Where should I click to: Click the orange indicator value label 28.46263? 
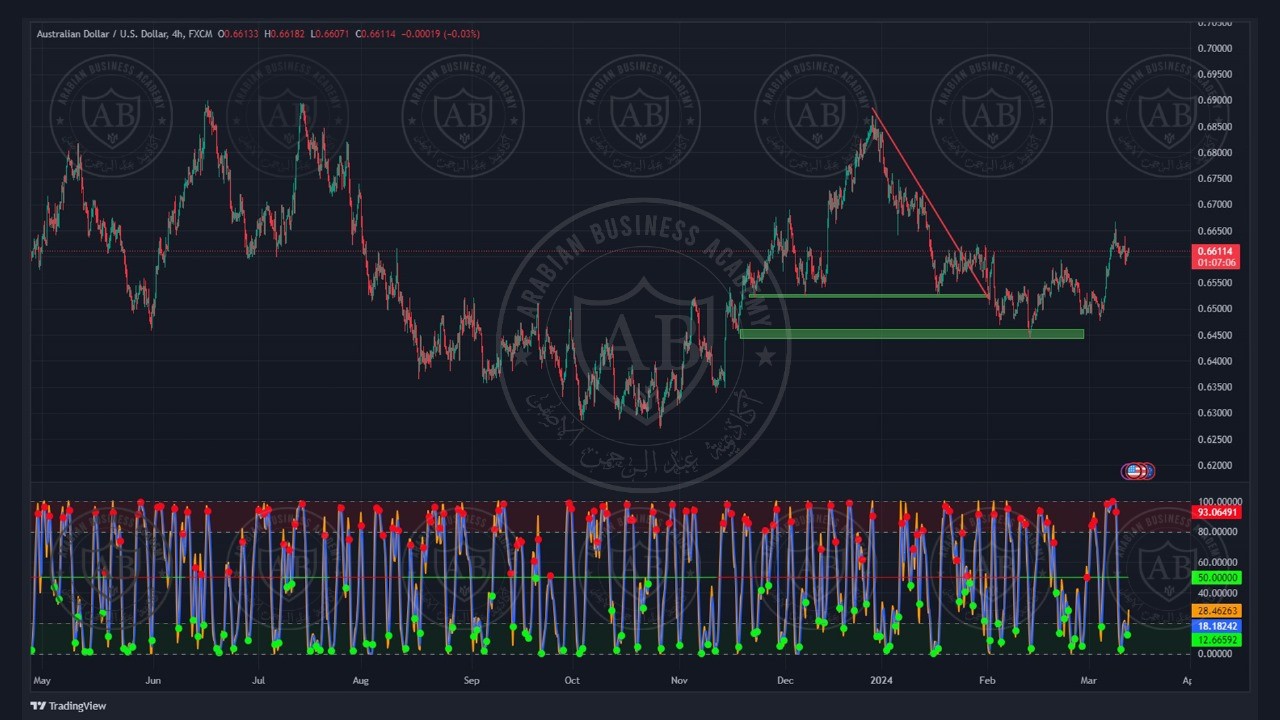coord(1217,610)
